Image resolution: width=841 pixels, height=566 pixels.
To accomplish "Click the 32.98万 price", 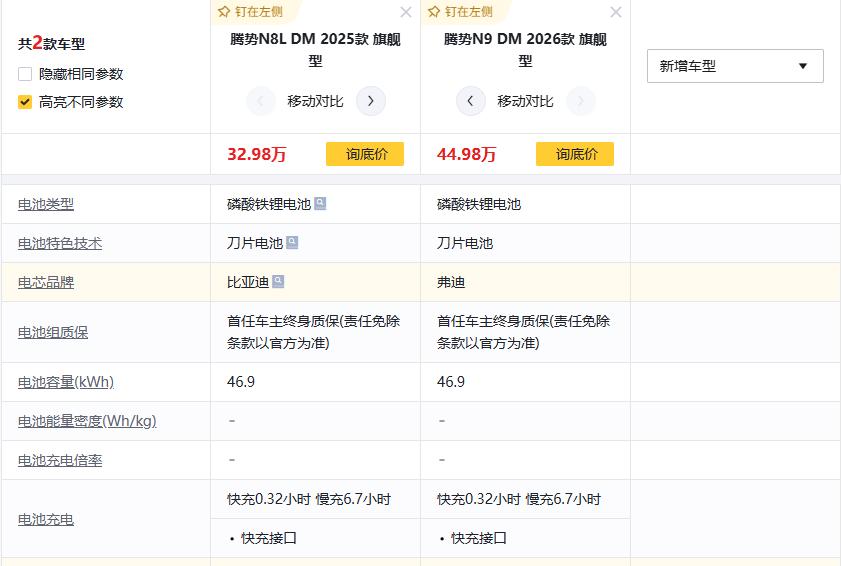I will 257,155.
